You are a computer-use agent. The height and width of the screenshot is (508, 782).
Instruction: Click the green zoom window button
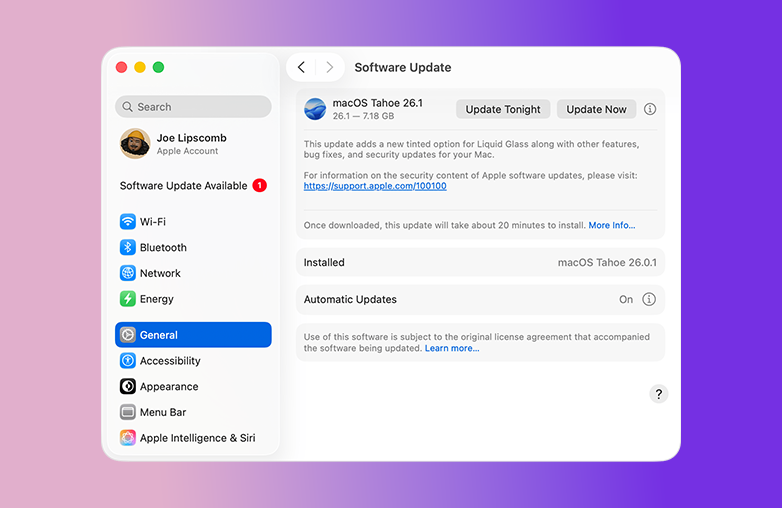pyautogui.click(x=159, y=67)
